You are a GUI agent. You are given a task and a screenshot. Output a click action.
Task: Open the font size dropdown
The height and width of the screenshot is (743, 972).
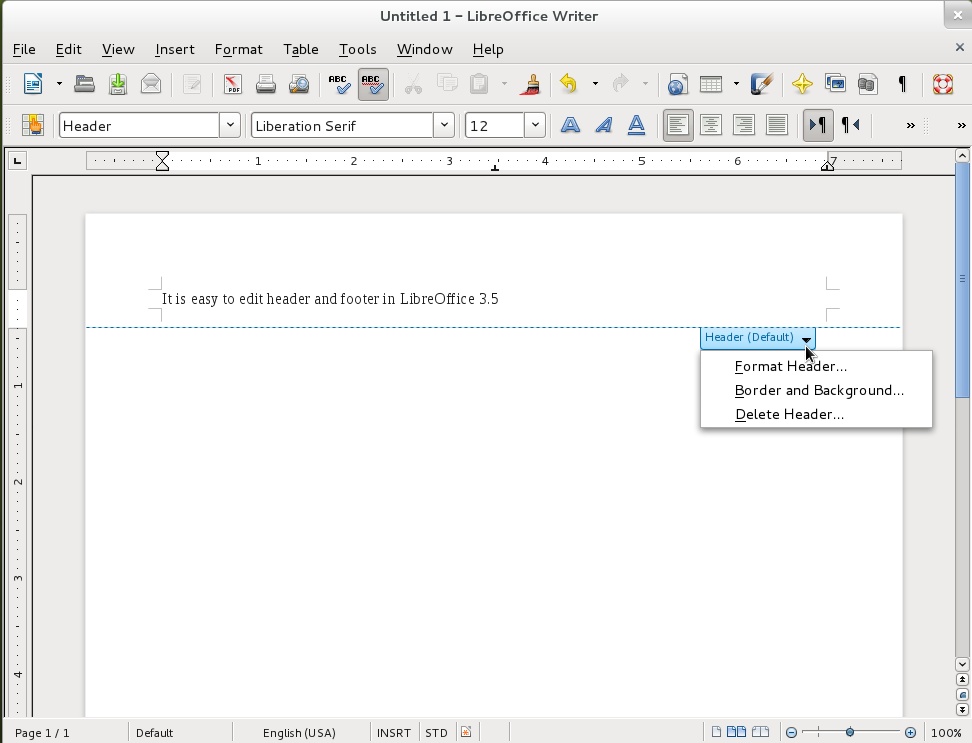click(x=534, y=125)
